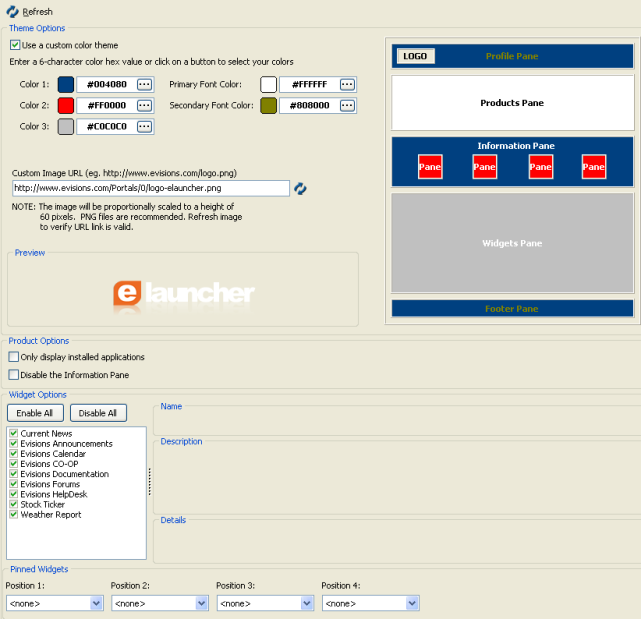Toggle Evisions Forums widget checkbox

tap(13, 484)
